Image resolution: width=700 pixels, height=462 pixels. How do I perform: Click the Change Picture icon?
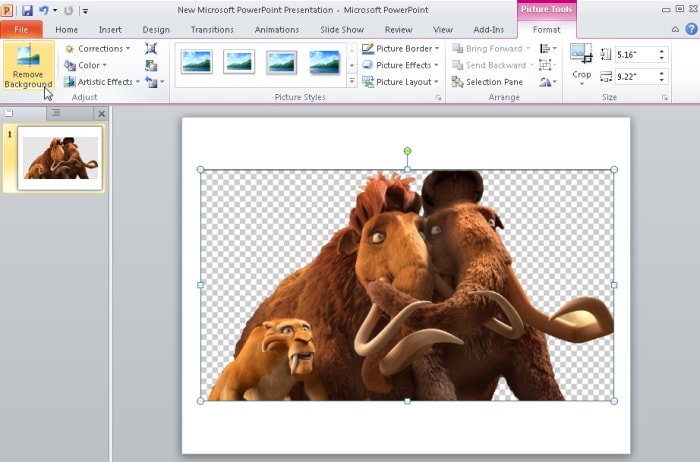tap(151, 65)
